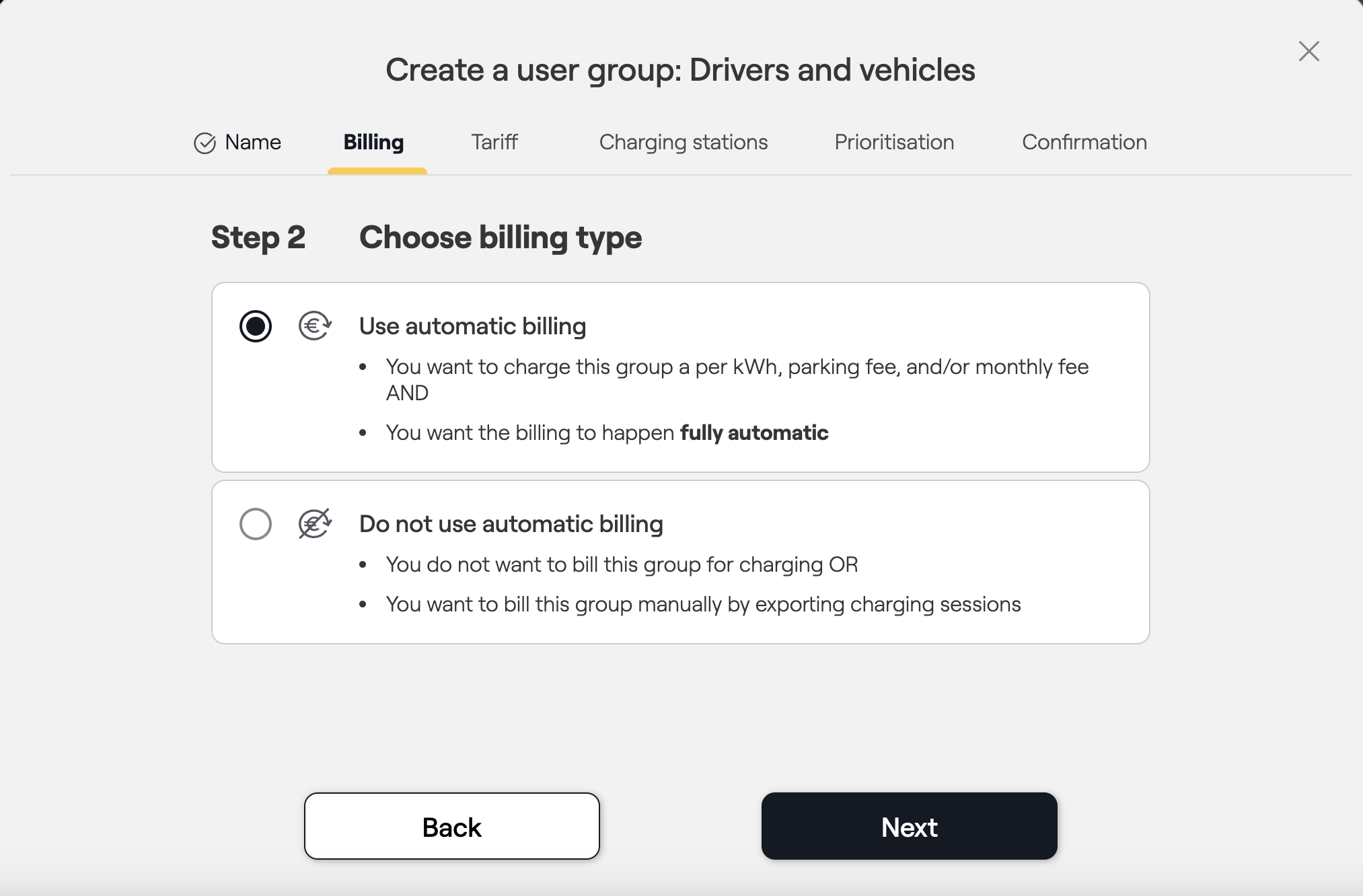
Task: Click the per kWh parking fee bullet text
Action: (737, 367)
